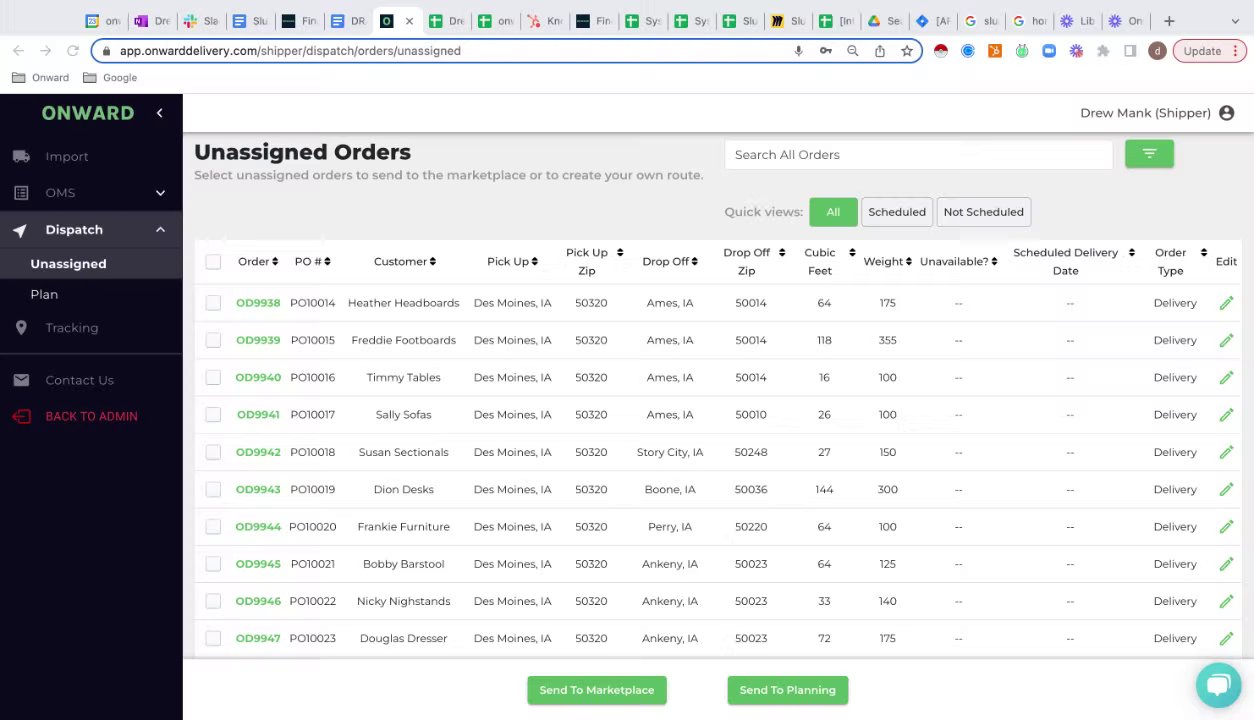Collapse the Onward sidebar with arrow
This screenshot has width=1254, height=720.
(x=159, y=113)
